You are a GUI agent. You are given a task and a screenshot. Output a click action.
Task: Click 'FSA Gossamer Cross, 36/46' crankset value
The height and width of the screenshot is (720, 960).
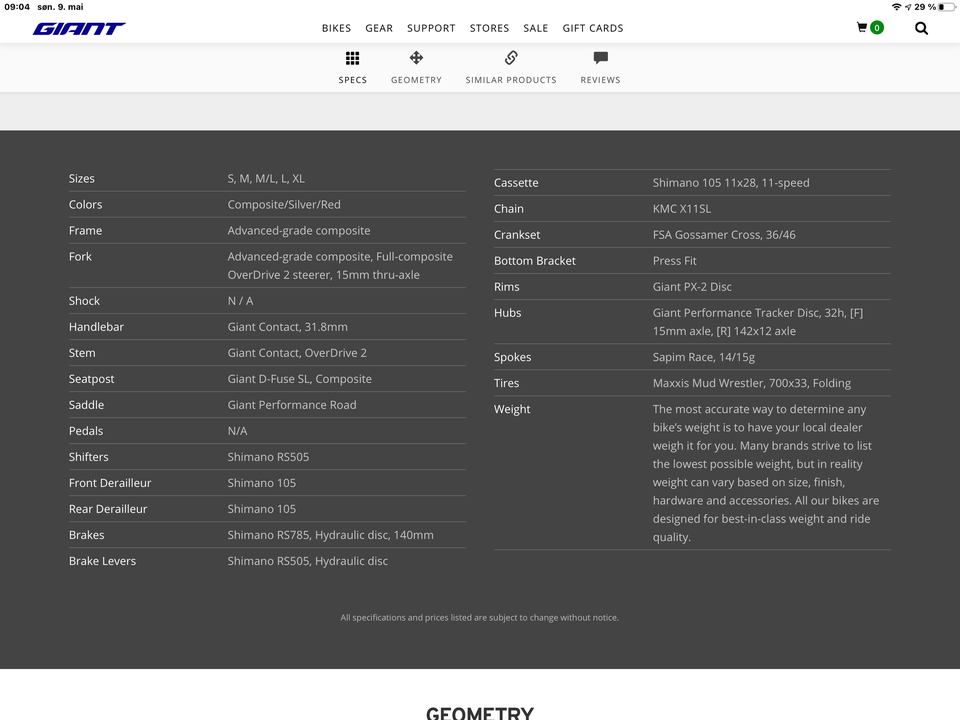(x=724, y=234)
